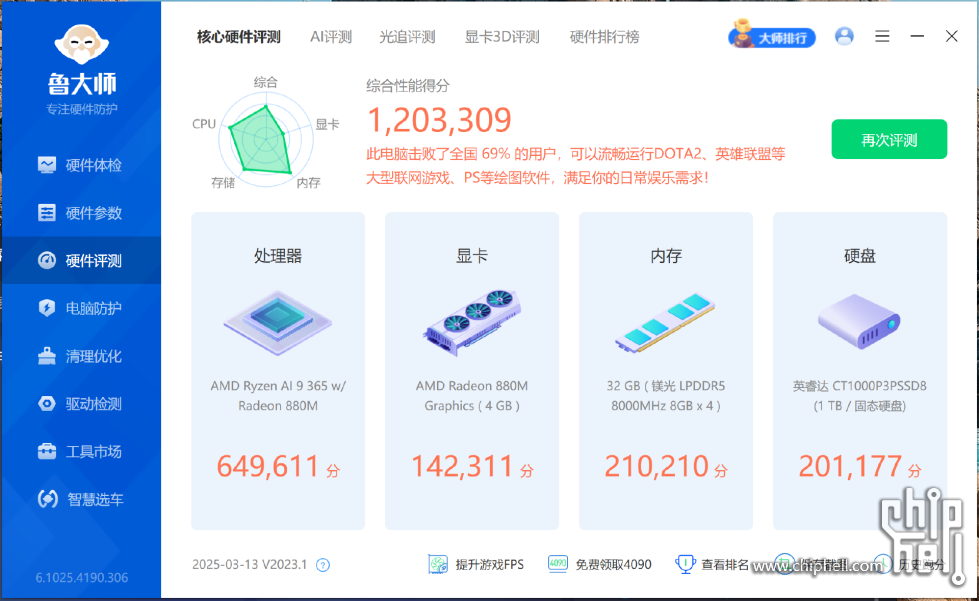Image resolution: width=979 pixels, height=601 pixels.
Task: Click the 电脑防护 shield icon
Action: pyautogui.click(x=47, y=308)
